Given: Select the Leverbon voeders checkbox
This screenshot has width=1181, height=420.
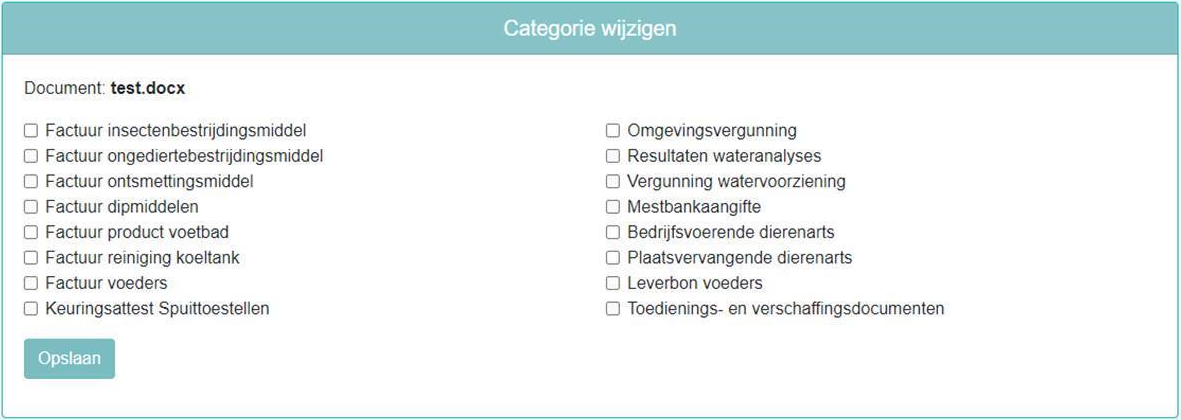Looking at the screenshot, I should tap(613, 284).
